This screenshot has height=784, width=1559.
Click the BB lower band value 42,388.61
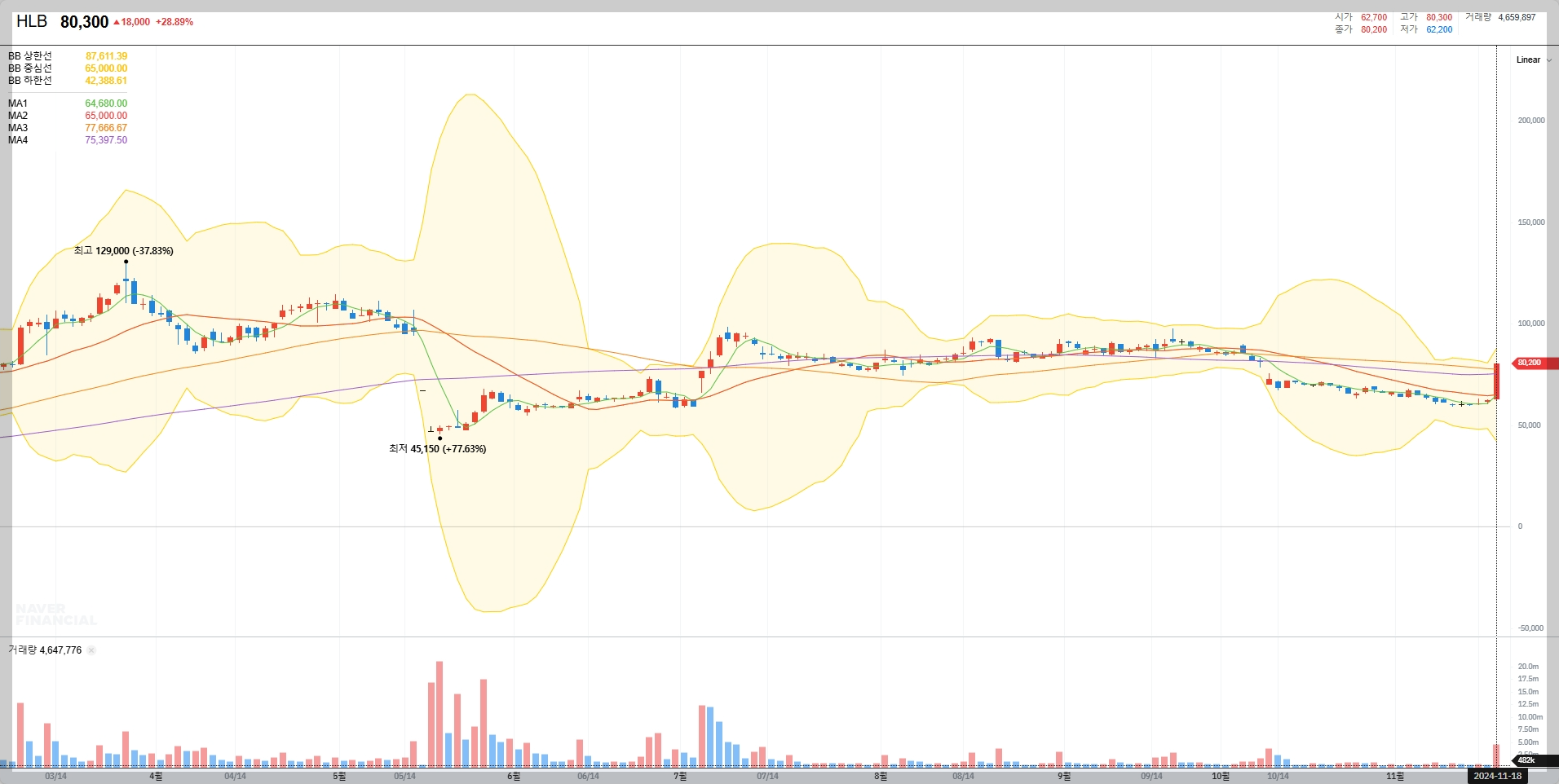[x=106, y=81]
